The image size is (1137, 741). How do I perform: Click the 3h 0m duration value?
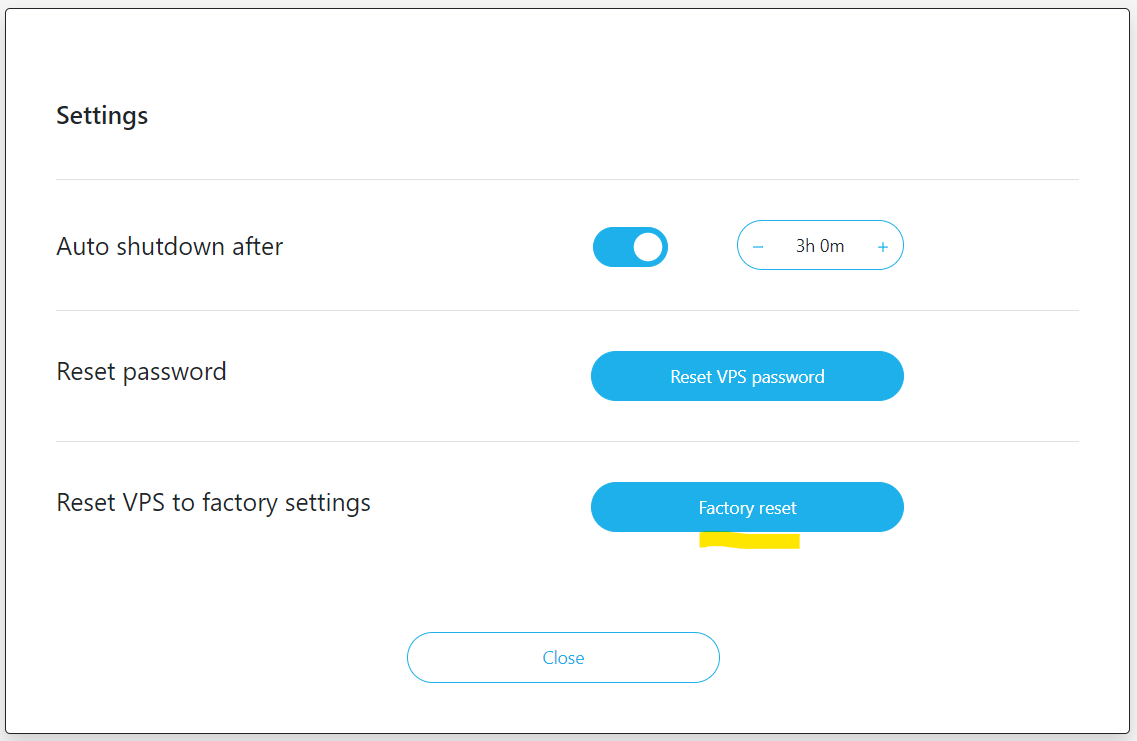[819, 246]
